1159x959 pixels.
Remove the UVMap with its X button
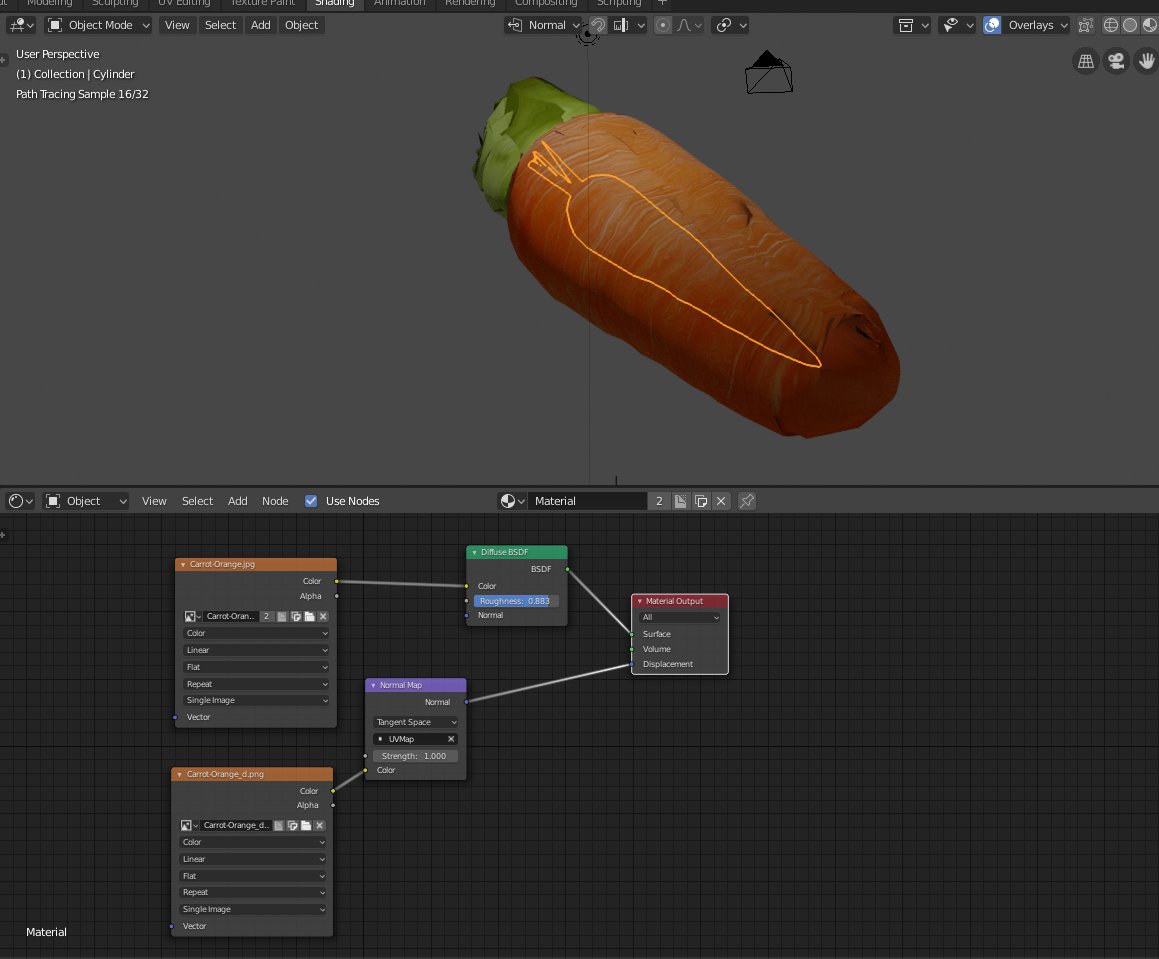[449, 738]
